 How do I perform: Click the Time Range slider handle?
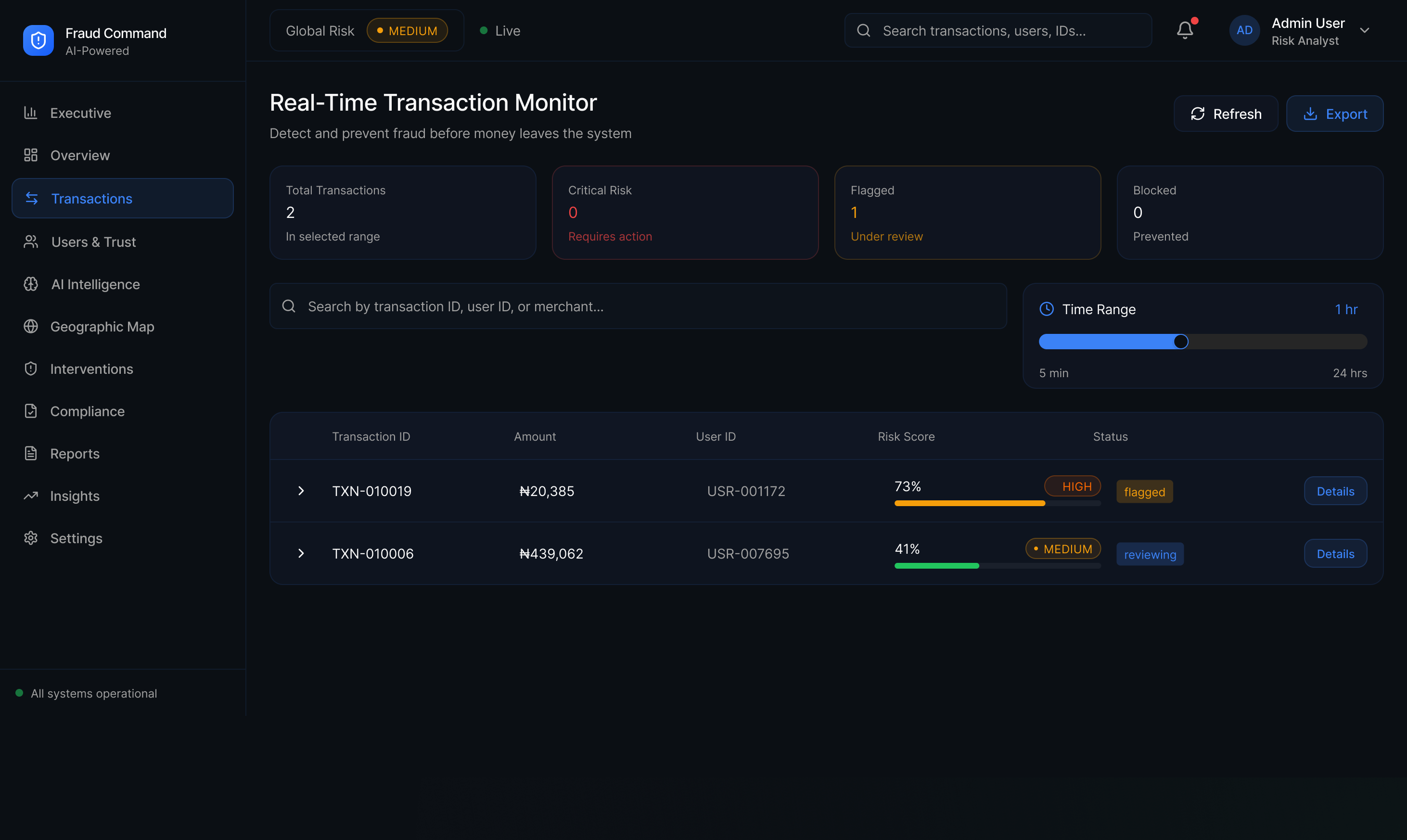pyautogui.click(x=1181, y=341)
